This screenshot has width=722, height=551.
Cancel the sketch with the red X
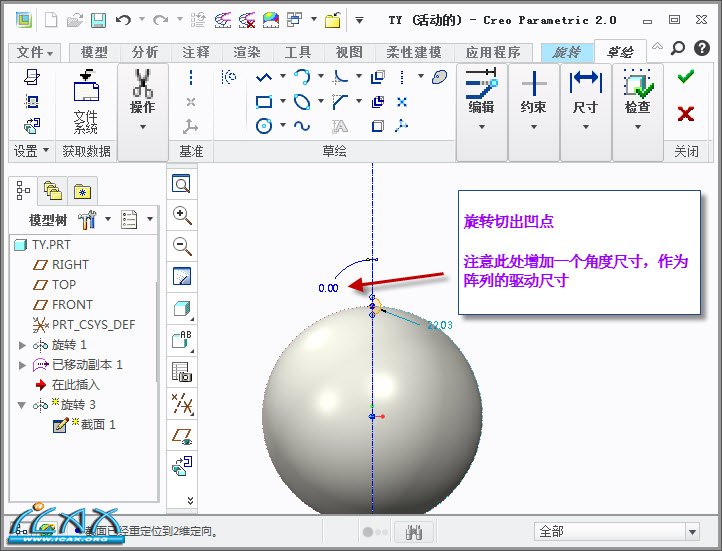click(x=685, y=113)
